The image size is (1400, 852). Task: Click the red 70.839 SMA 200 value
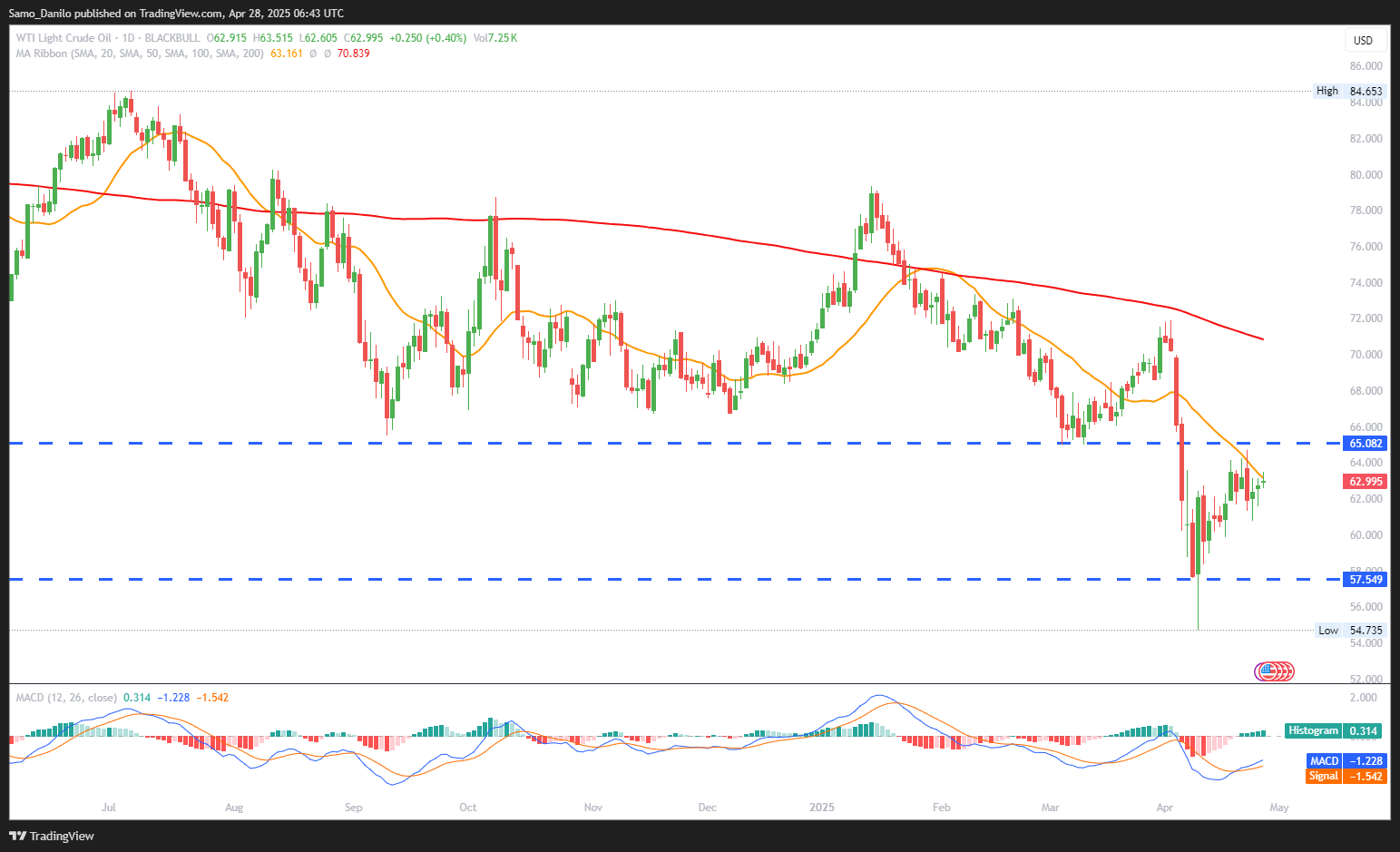(x=353, y=54)
